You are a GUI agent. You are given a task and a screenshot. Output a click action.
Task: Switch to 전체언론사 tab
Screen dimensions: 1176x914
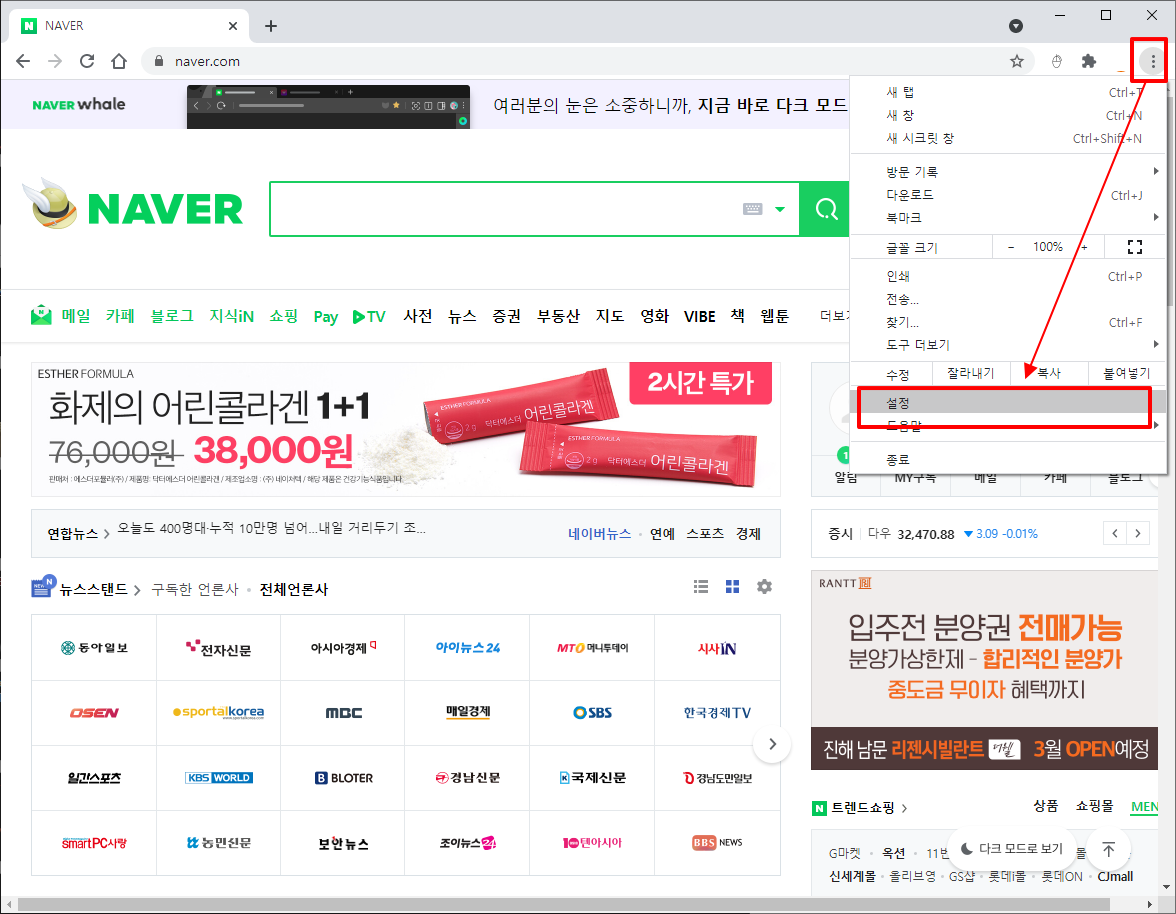click(x=294, y=589)
